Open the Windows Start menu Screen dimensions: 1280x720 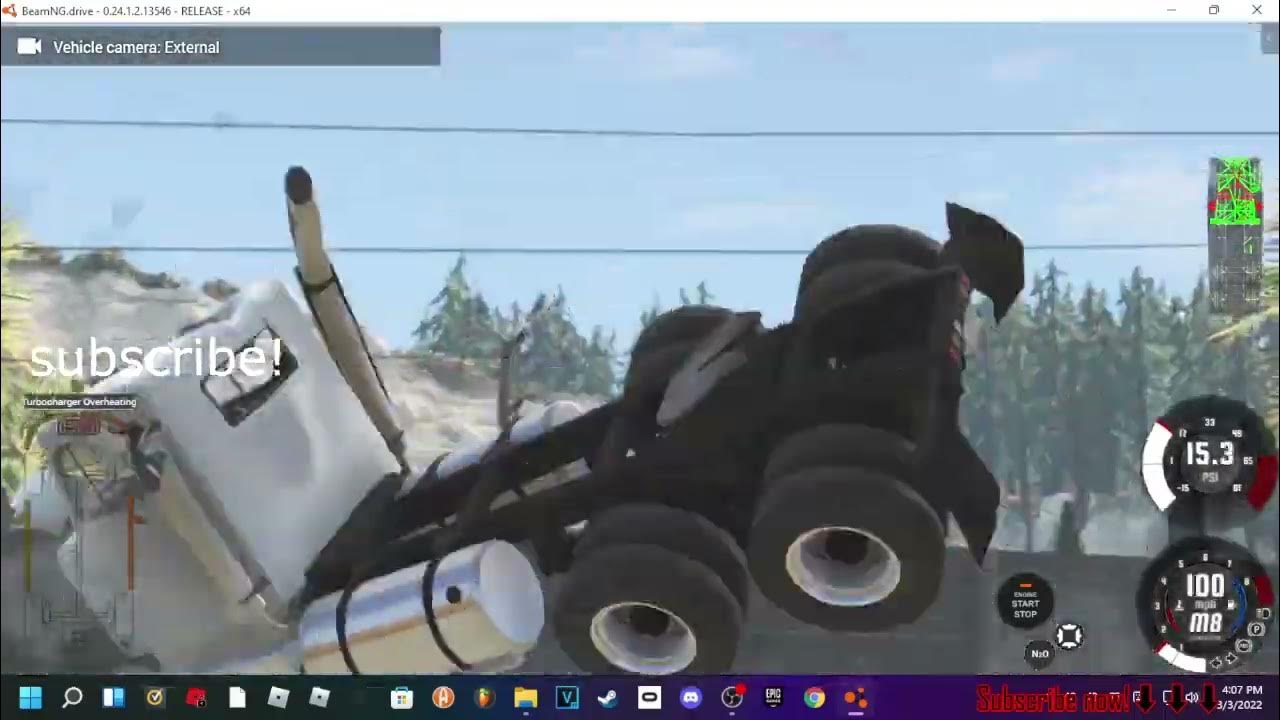(30, 697)
